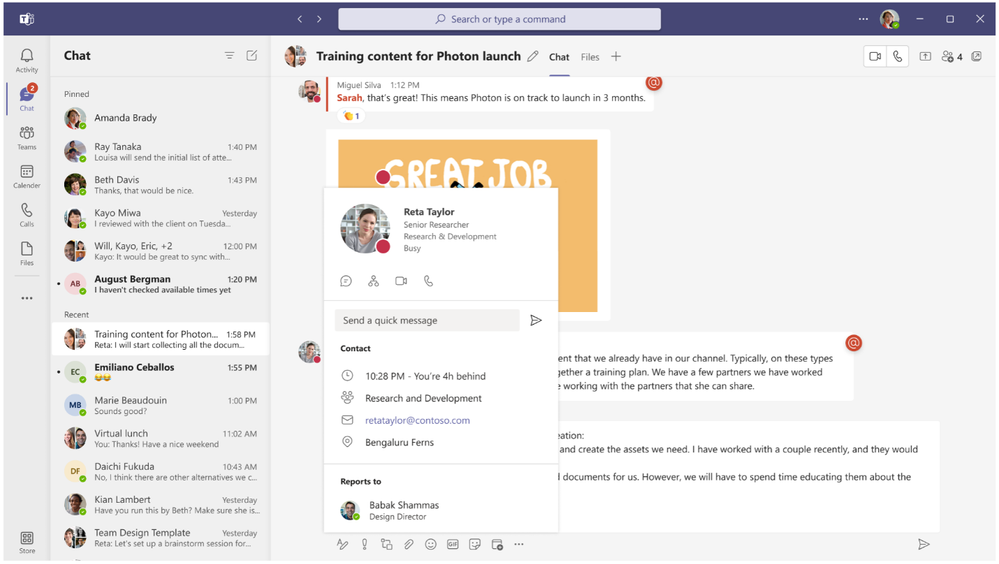Schedule a meeting from compose bar
The width and height of the screenshot is (999, 564).
coord(497,544)
